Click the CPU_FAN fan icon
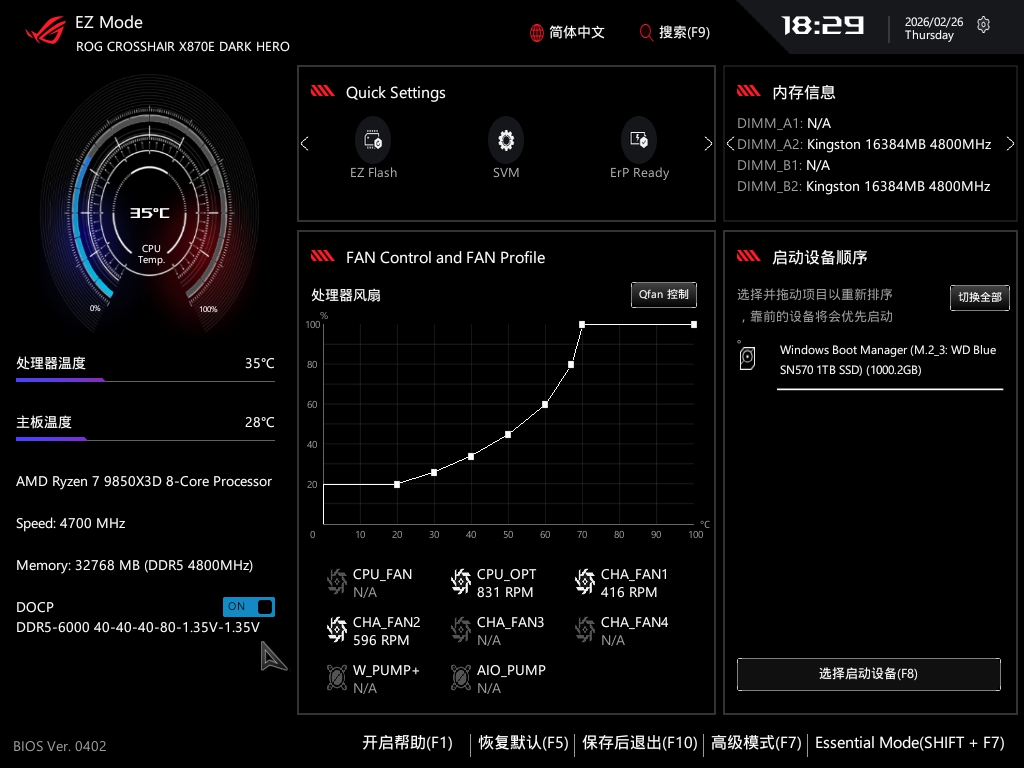The height and width of the screenshot is (768, 1024). pyautogui.click(x=336, y=581)
